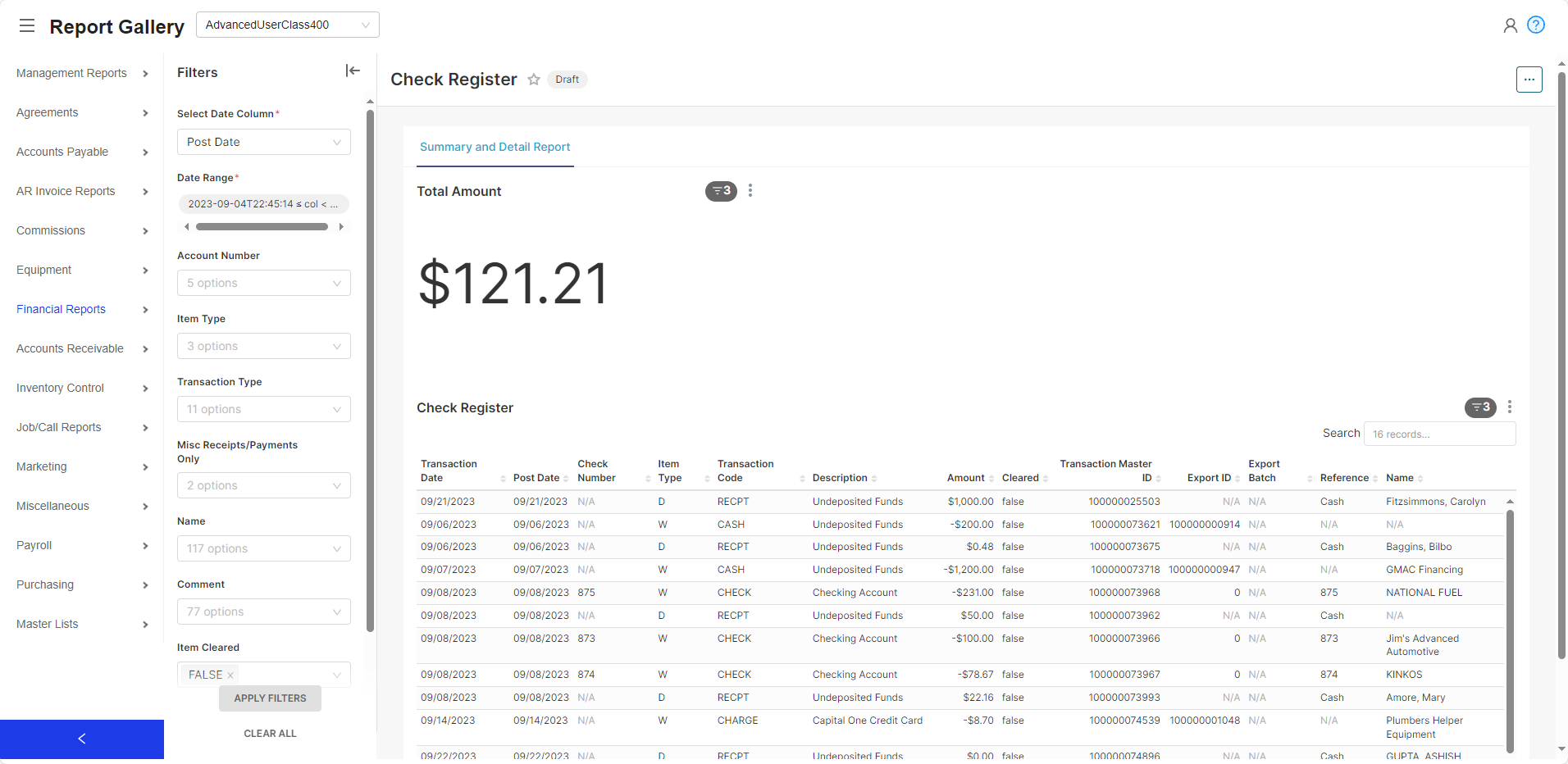Open Transaction Type 11 options dropdown

[264, 409]
